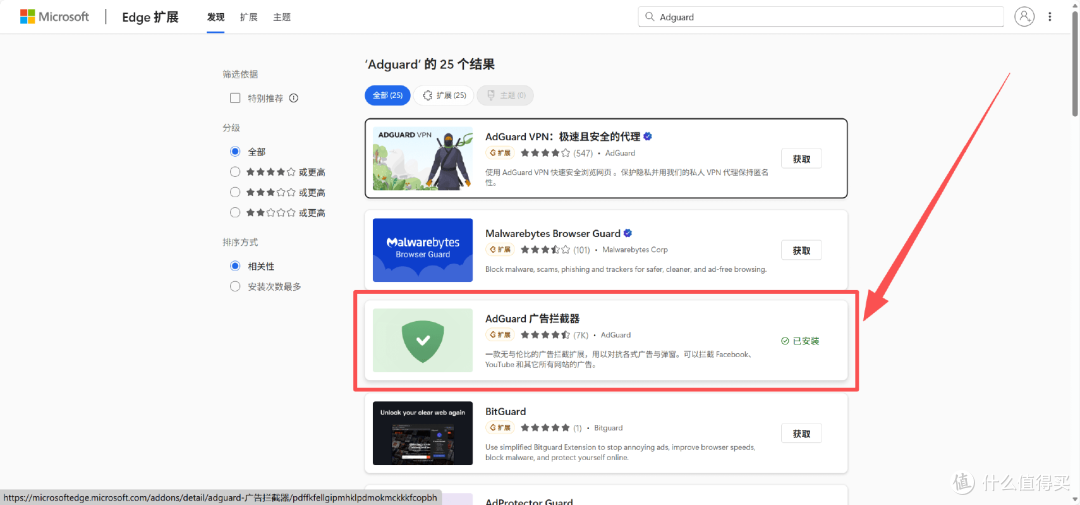Switch to the 发现 tab
The height and width of the screenshot is (505, 1080).
coord(216,17)
